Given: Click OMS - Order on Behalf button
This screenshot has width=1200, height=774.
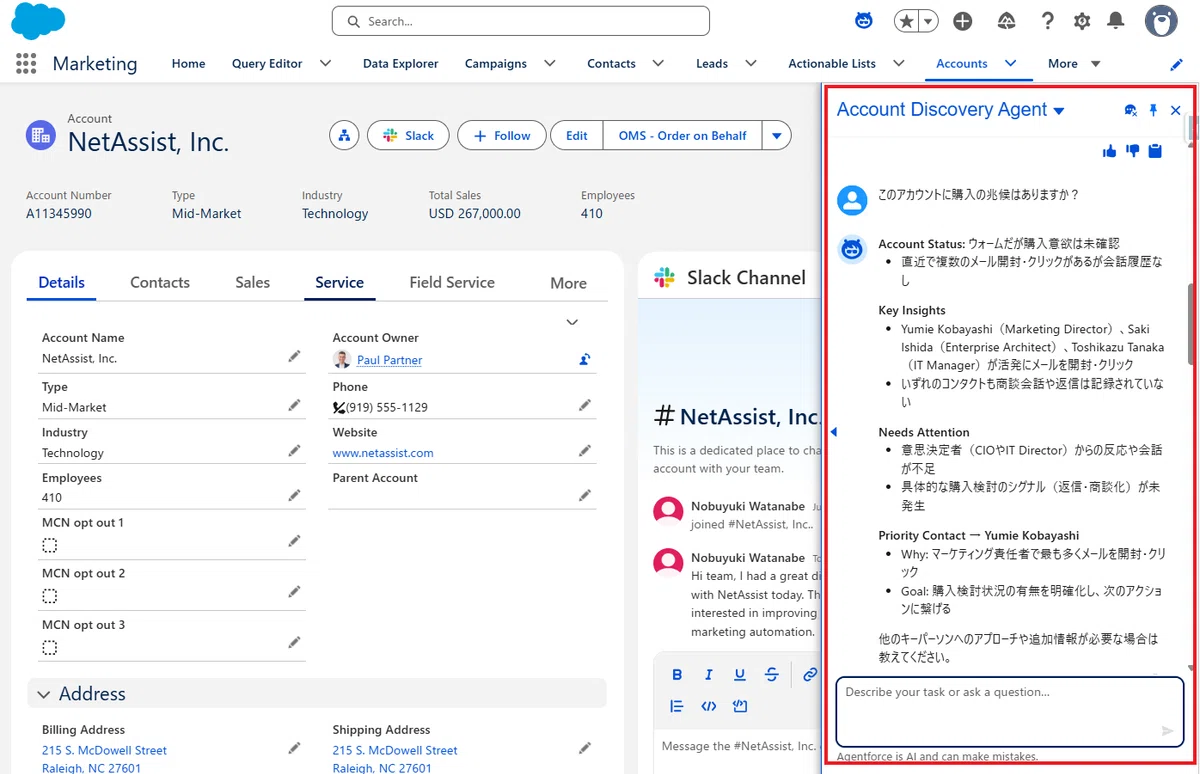Looking at the screenshot, I should (682, 135).
